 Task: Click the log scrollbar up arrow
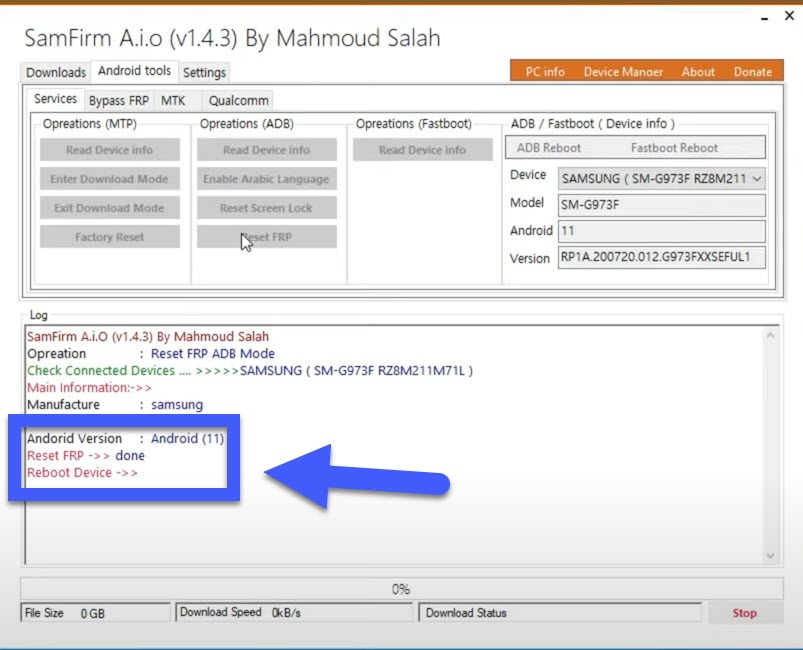click(770, 336)
